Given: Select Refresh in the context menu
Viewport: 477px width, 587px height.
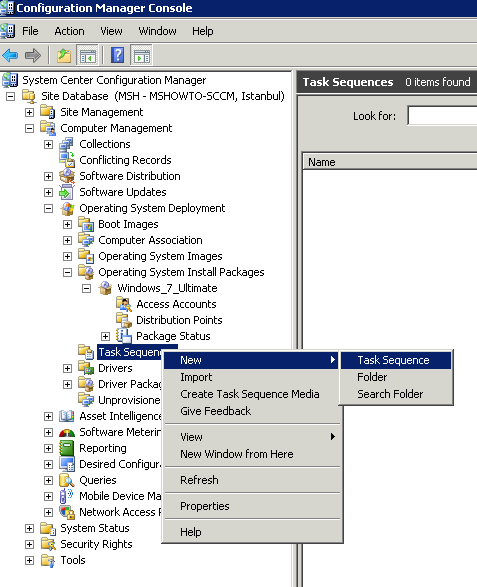Looking at the screenshot, I should point(252,480).
